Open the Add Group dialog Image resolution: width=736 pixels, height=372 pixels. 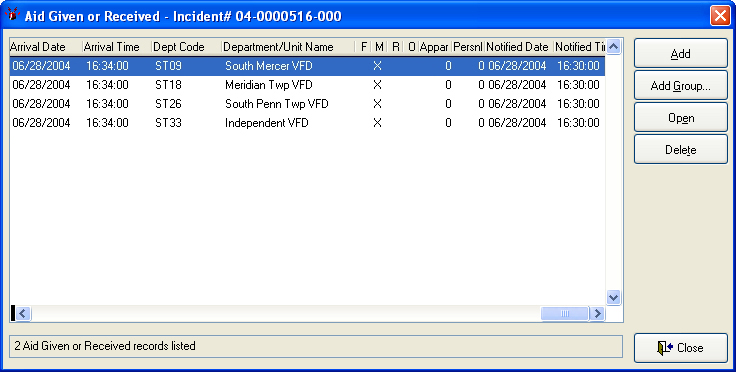pyautogui.click(x=681, y=85)
